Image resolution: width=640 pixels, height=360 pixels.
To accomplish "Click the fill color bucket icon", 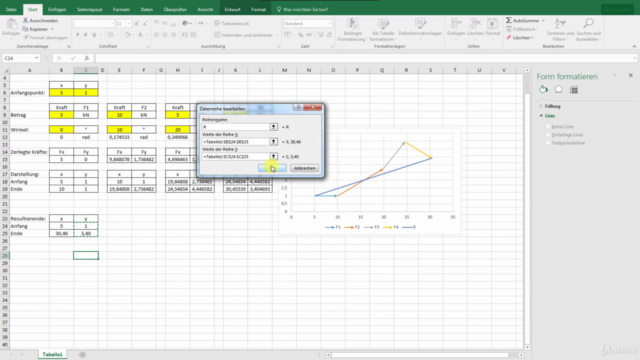I will [127, 35].
